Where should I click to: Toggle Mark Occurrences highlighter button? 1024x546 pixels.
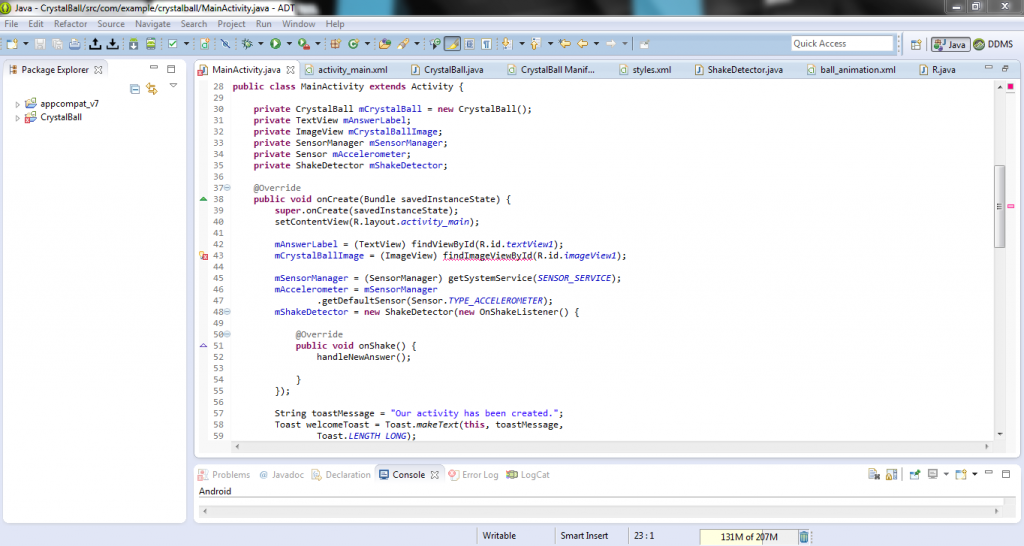tap(452, 44)
